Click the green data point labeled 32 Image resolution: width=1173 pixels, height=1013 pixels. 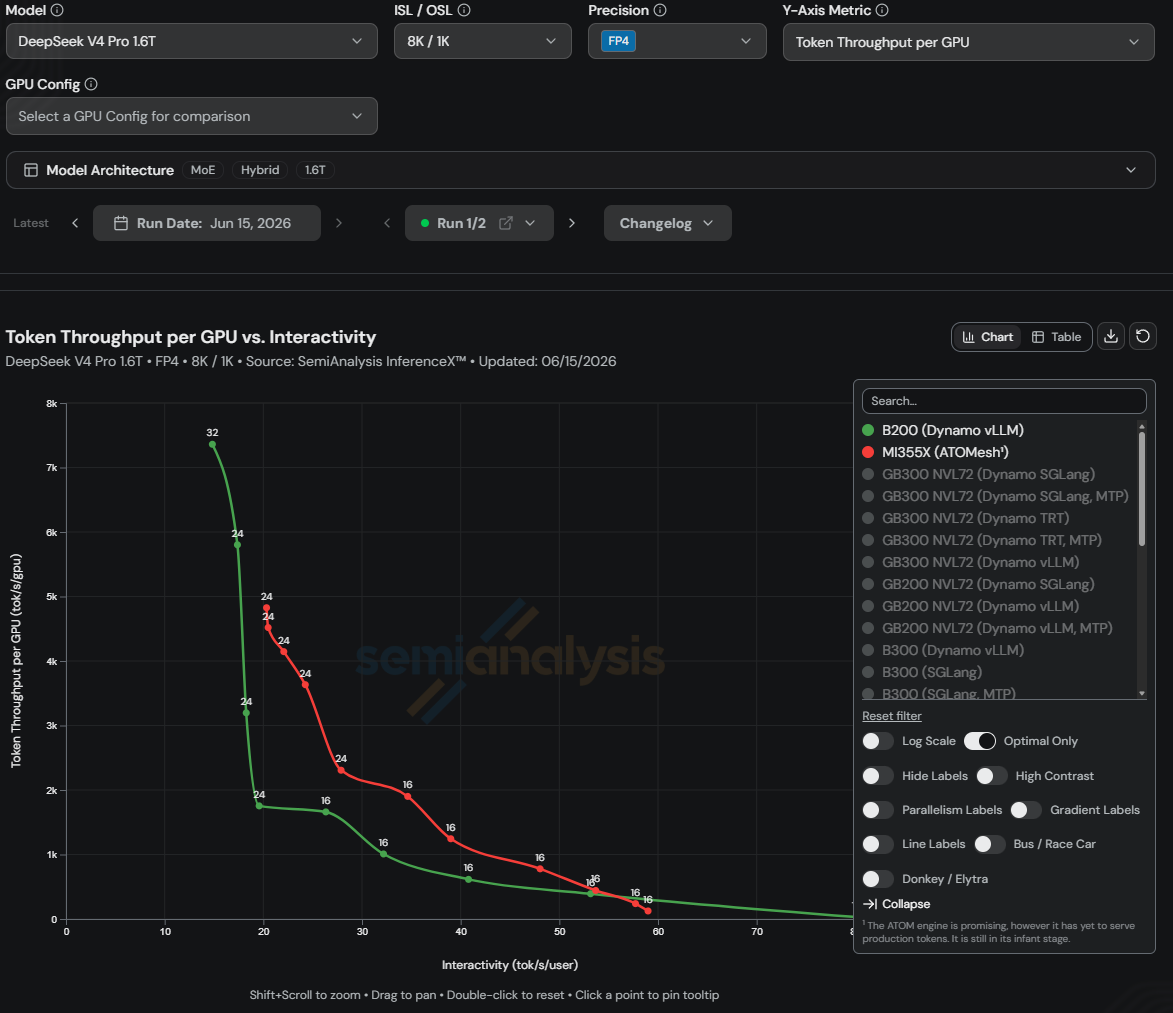coord(212,444)
